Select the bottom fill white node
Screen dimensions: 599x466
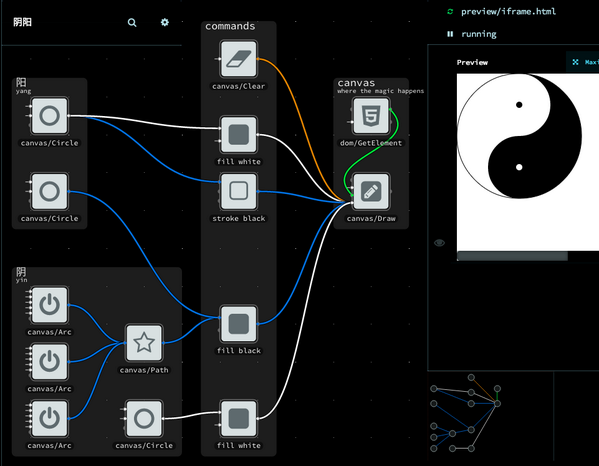[x=238, y=419]
